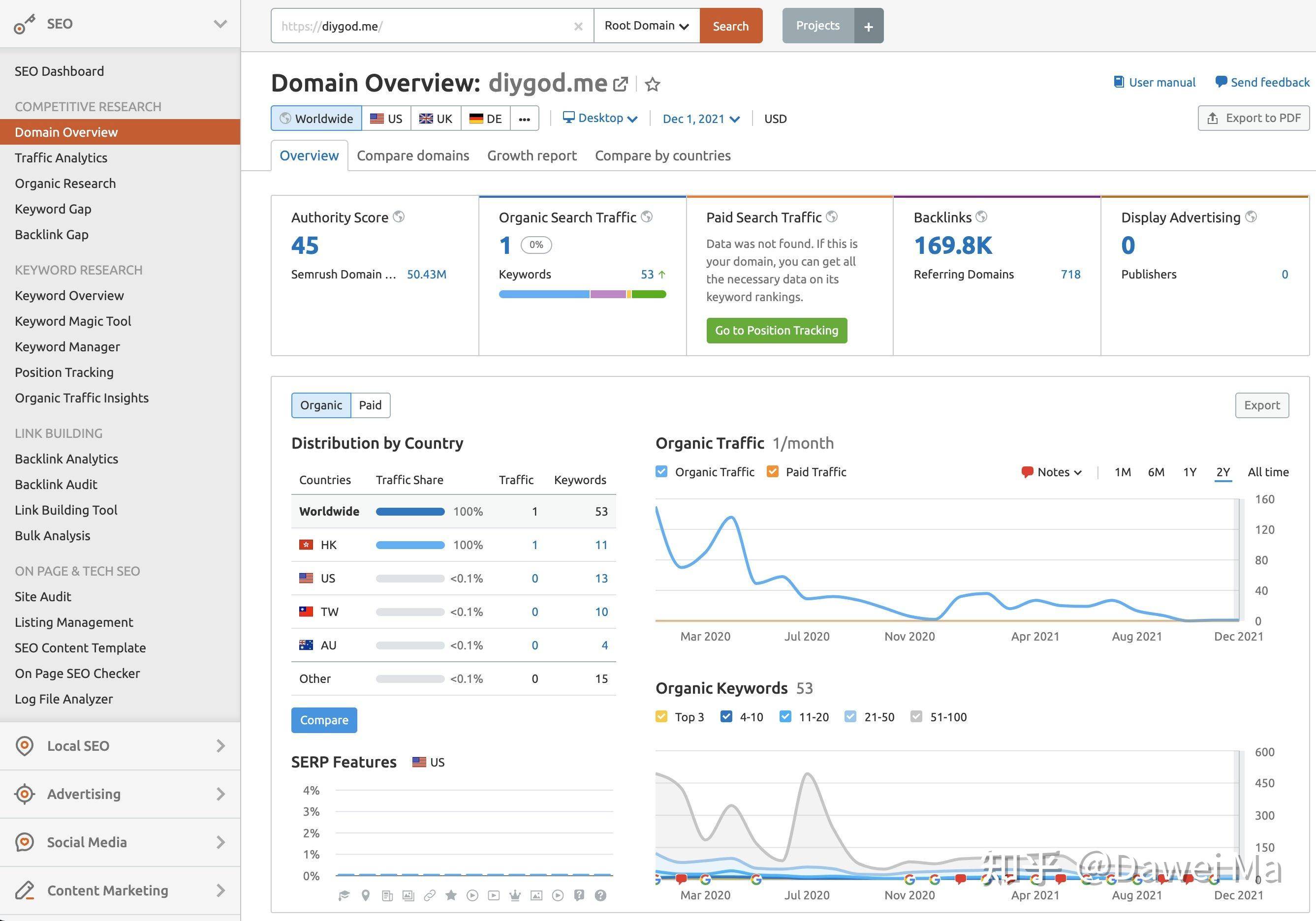Click the Advertising target icon
Screen dimensions: 1316x921
24,794
